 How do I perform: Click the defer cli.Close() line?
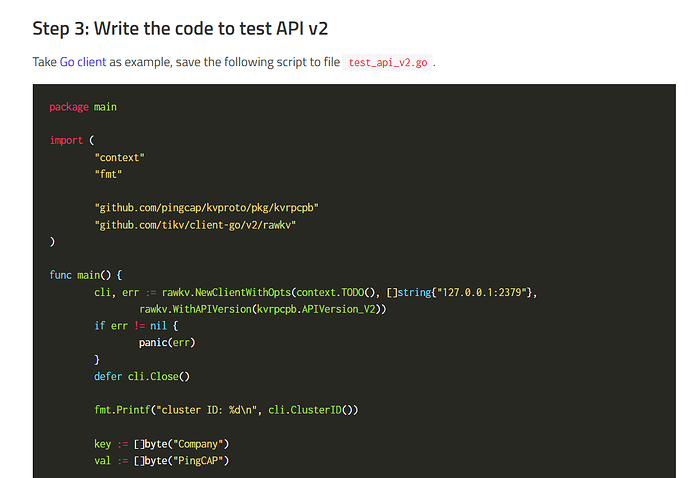142,376
